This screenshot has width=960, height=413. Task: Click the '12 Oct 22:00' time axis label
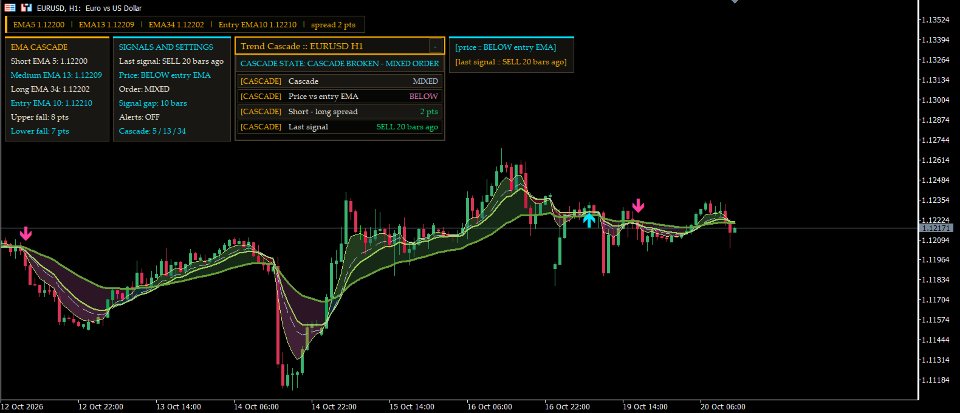[101, 406]
